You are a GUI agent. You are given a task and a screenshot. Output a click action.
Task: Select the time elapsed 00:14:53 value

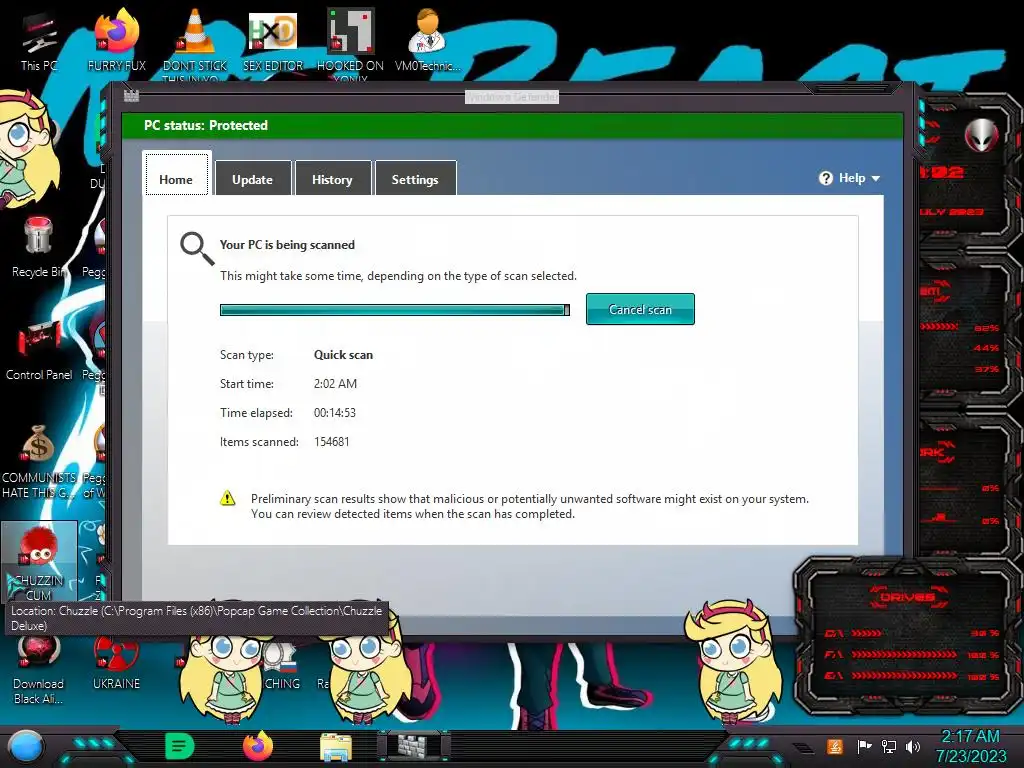click(x=334, y=413)
